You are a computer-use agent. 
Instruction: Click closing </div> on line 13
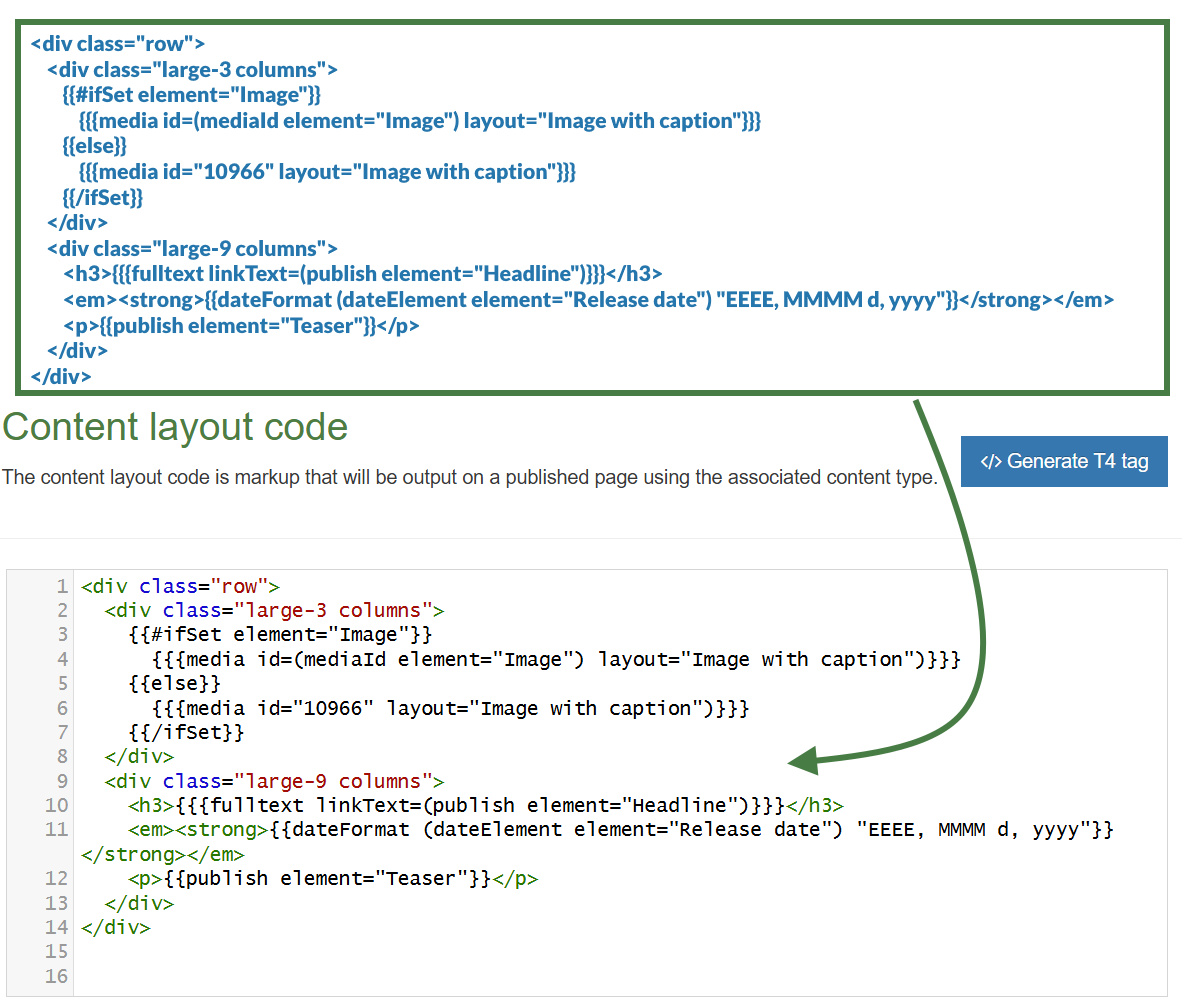click(x=139, y=903)
